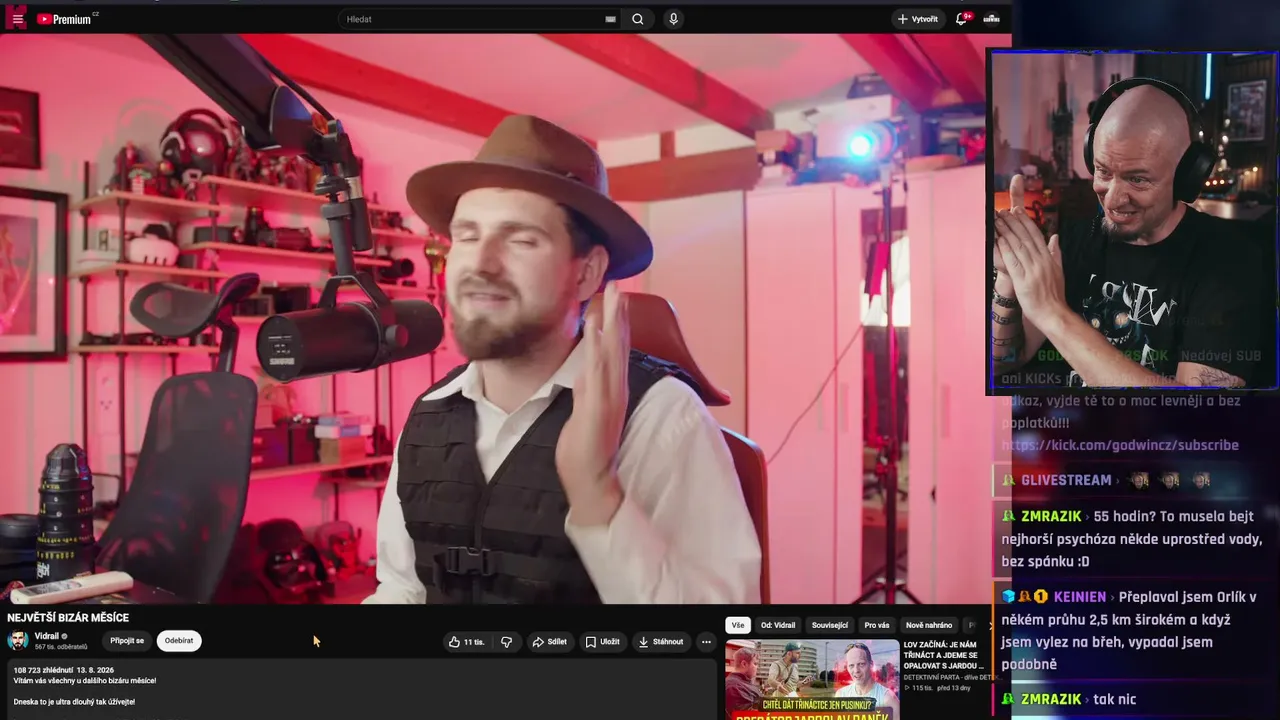Open the notifications bell
This screenshot has width=1280, height=720.
963,19
